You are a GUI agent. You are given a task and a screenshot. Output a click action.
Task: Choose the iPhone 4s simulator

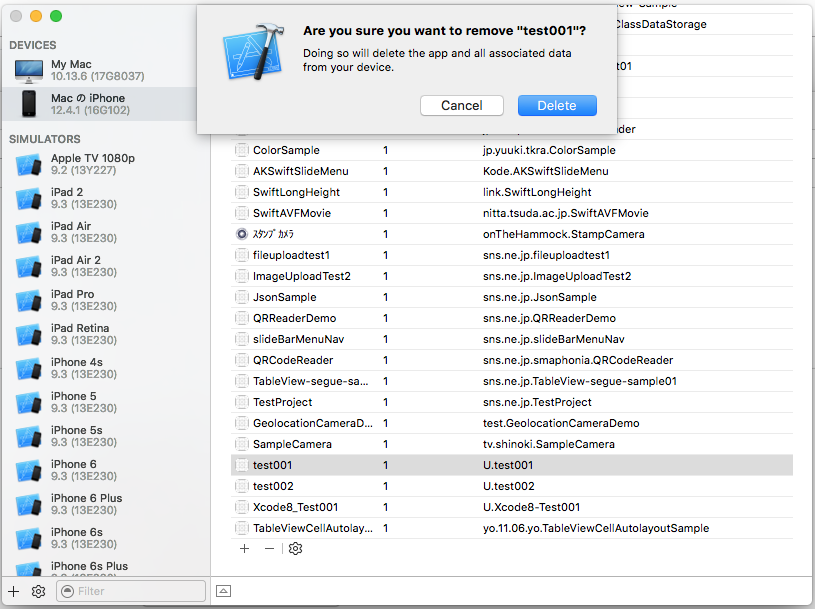coord(106,368)
